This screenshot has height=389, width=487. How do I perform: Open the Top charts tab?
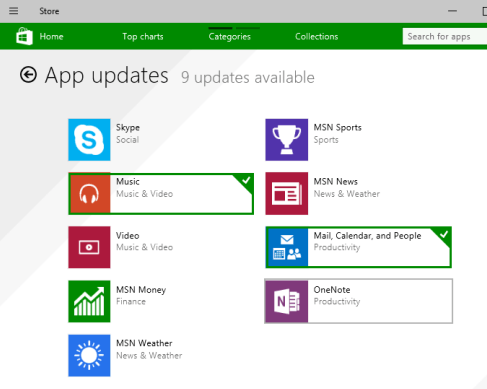(x=143, y=36)
